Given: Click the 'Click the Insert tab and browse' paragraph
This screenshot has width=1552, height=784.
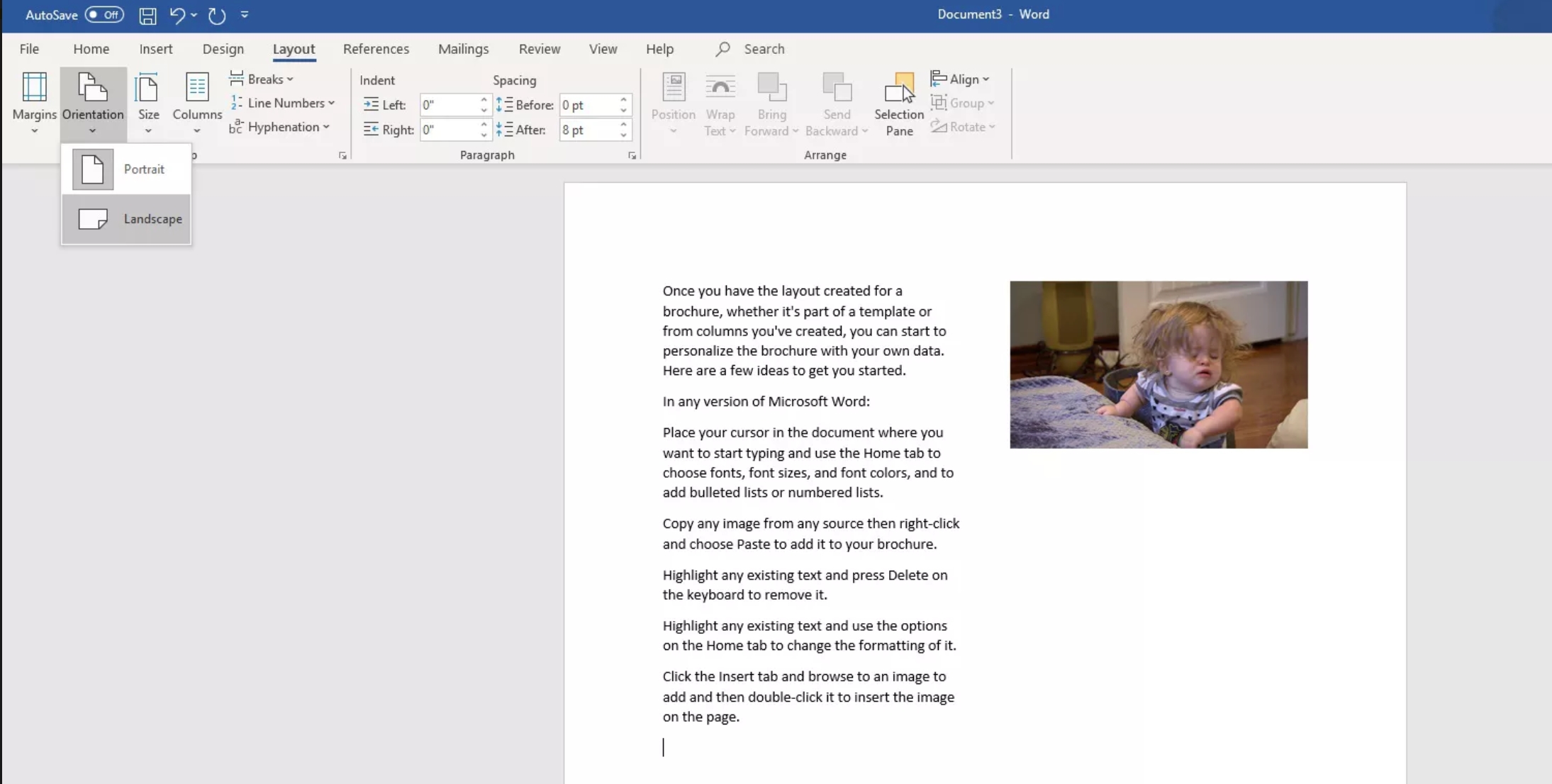Looking at the screenshot, I should click(808, 696).
